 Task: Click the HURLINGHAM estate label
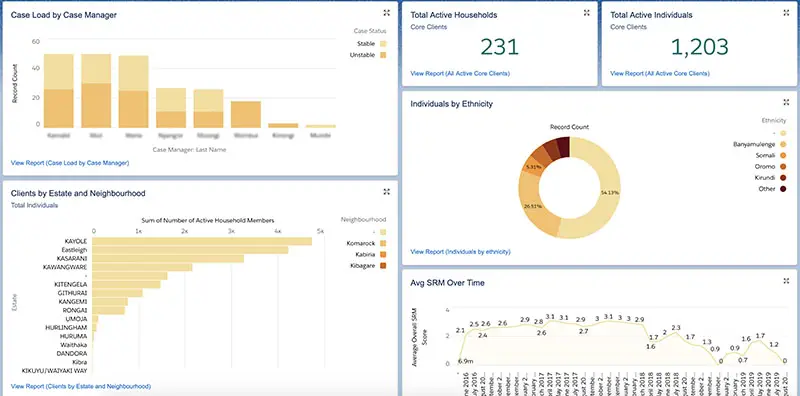coord(66,328)
